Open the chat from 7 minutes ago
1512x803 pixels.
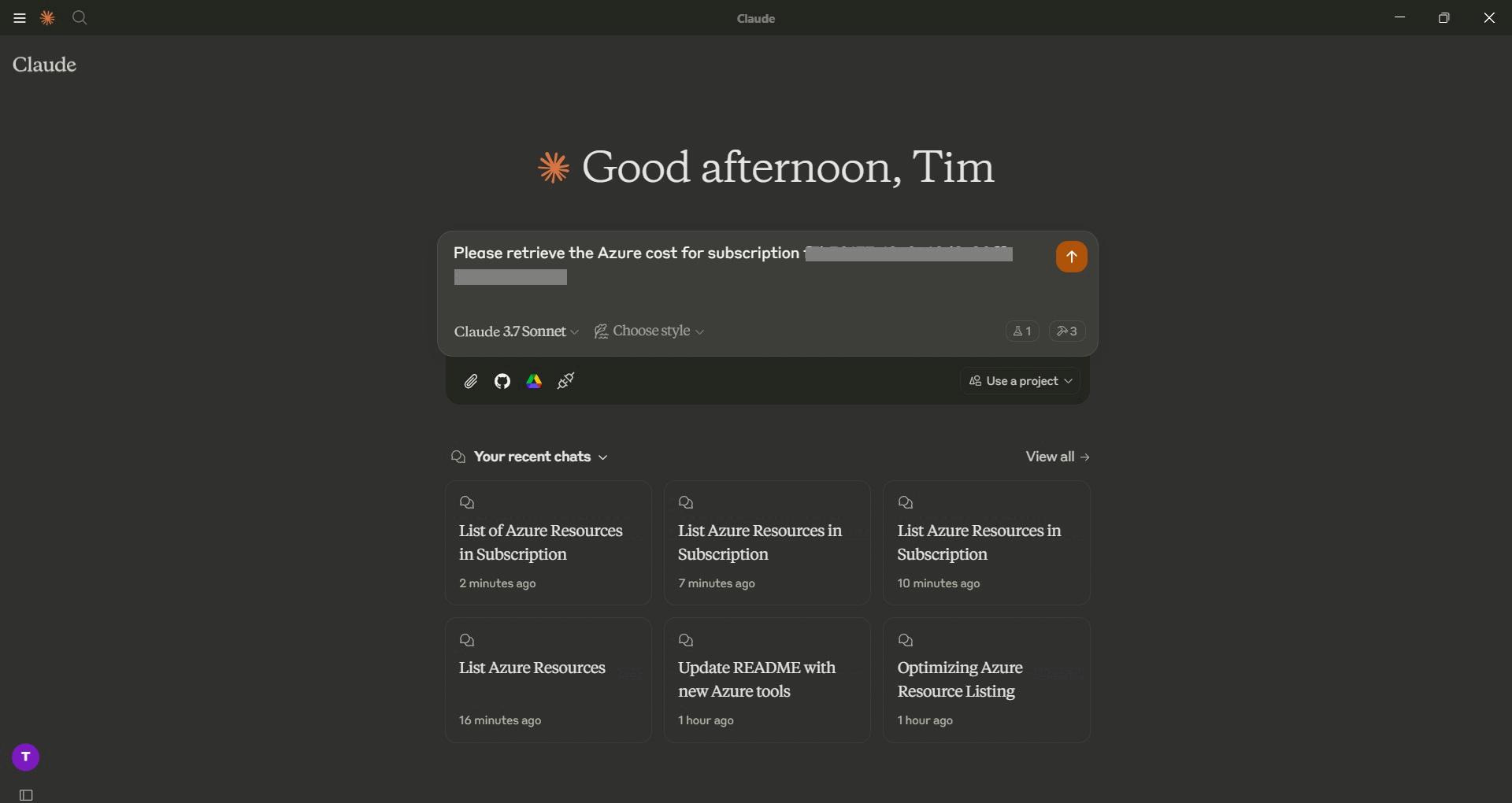767,542
